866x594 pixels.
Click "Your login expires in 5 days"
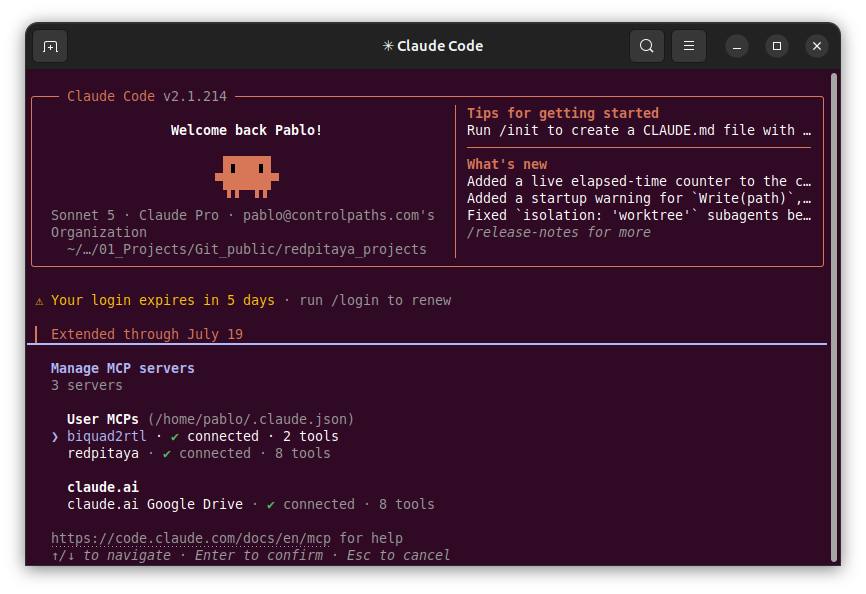click(163, 300)
